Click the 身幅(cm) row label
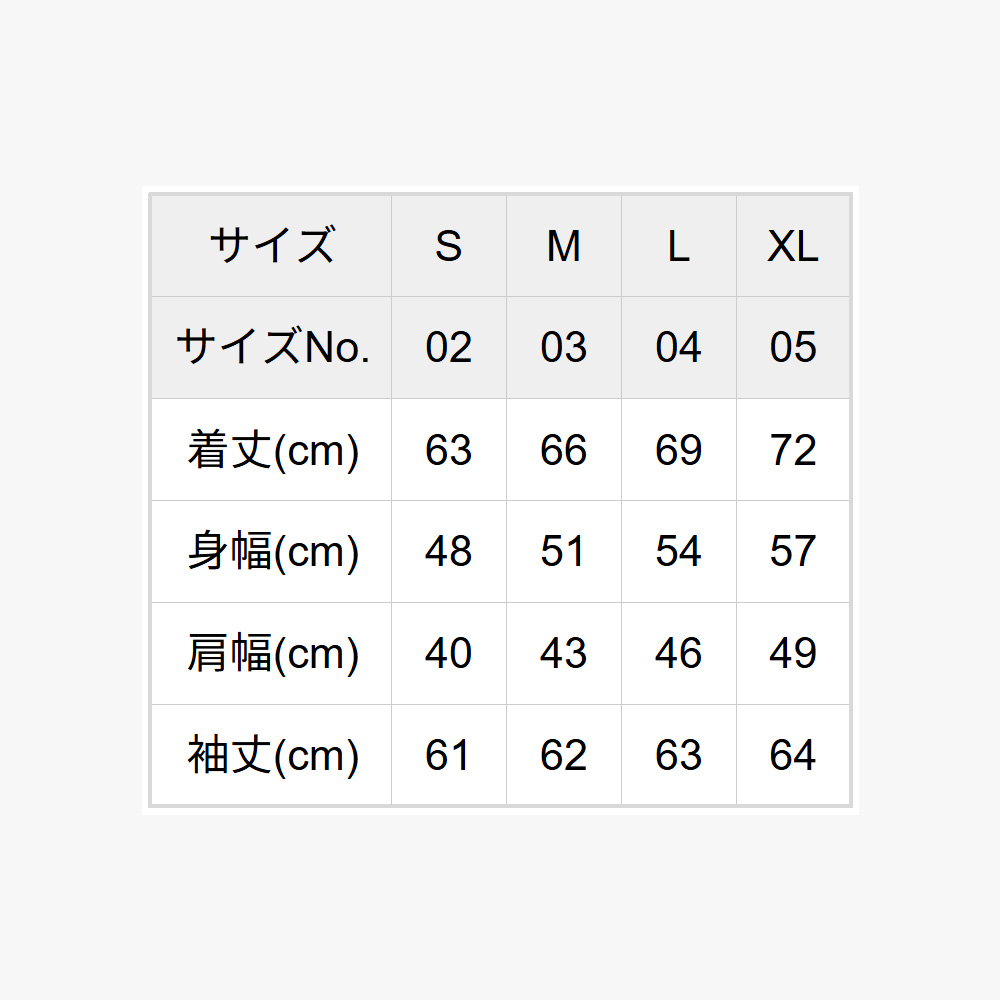 coord(272,552)
